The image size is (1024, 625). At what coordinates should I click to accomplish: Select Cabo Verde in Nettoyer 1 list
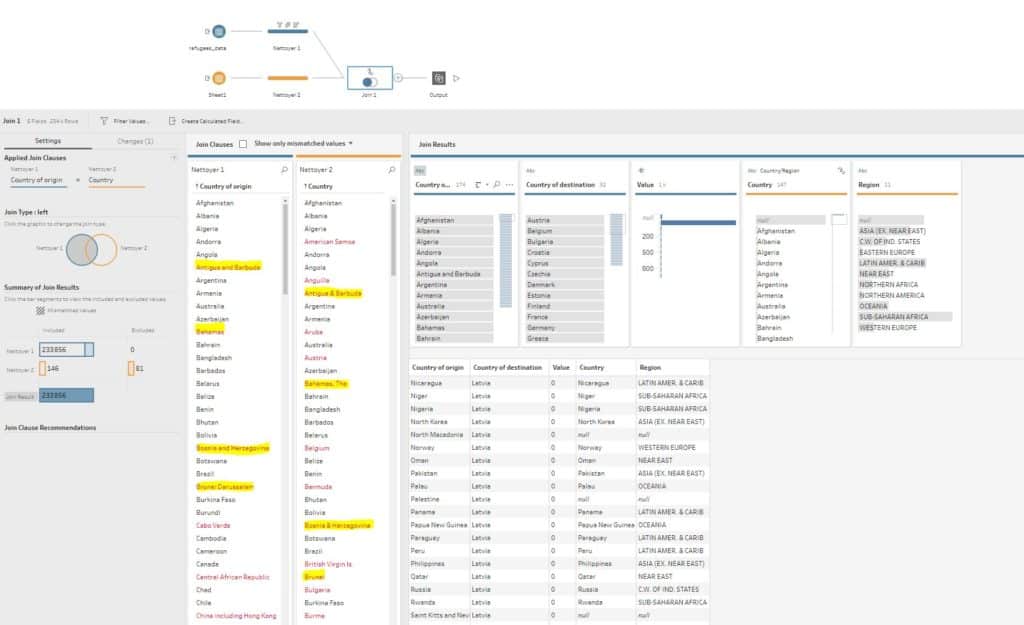click(x=213, y=525)
